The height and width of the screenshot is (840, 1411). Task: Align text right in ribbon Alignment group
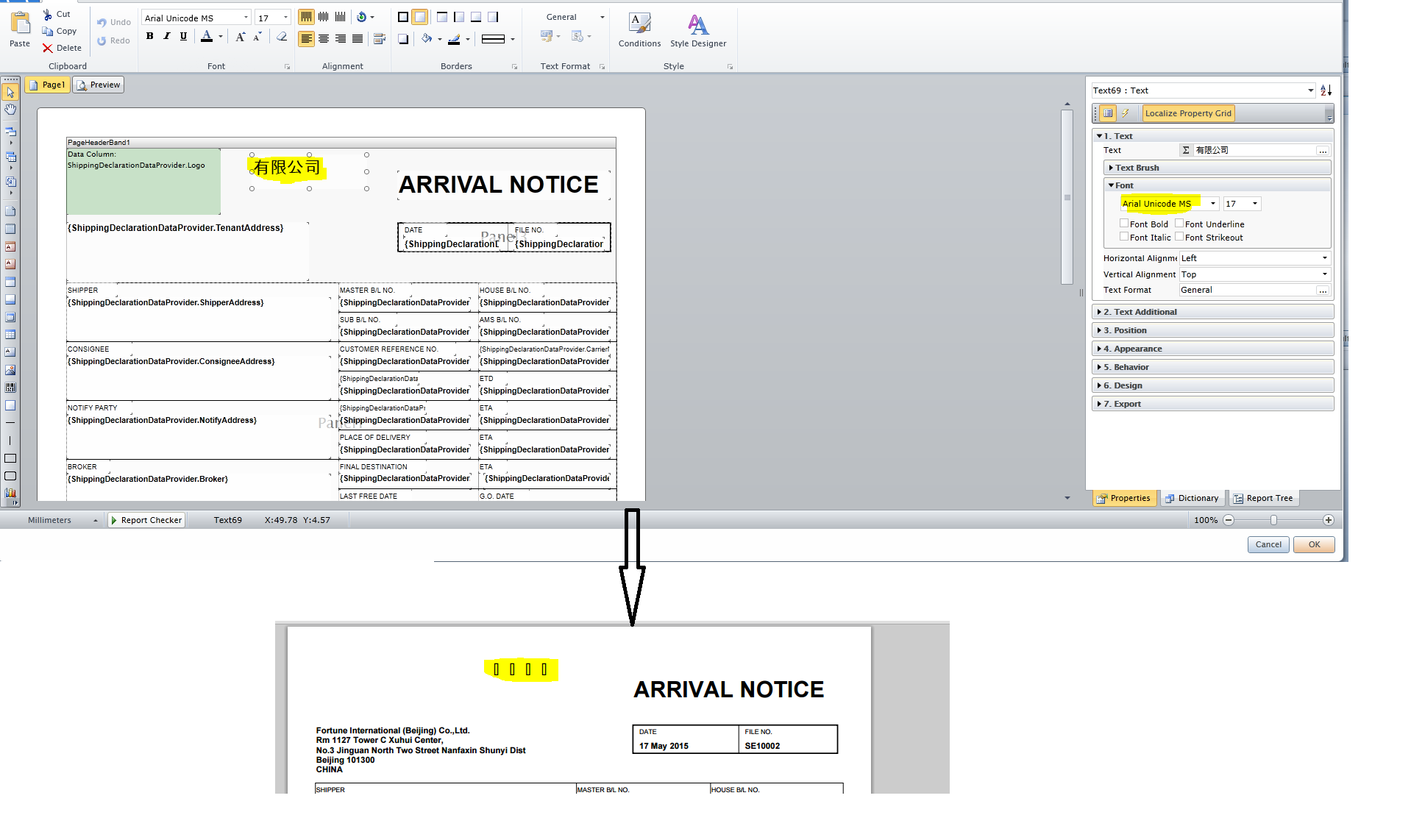pos(341,39)
